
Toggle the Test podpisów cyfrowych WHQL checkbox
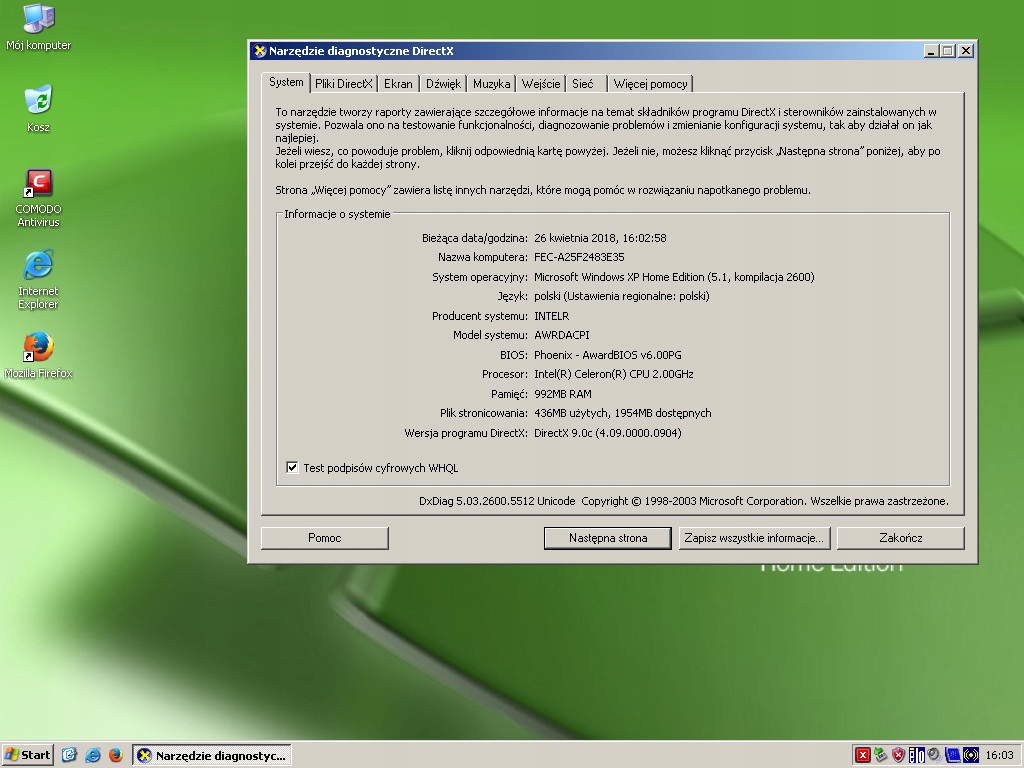[292, 468]
